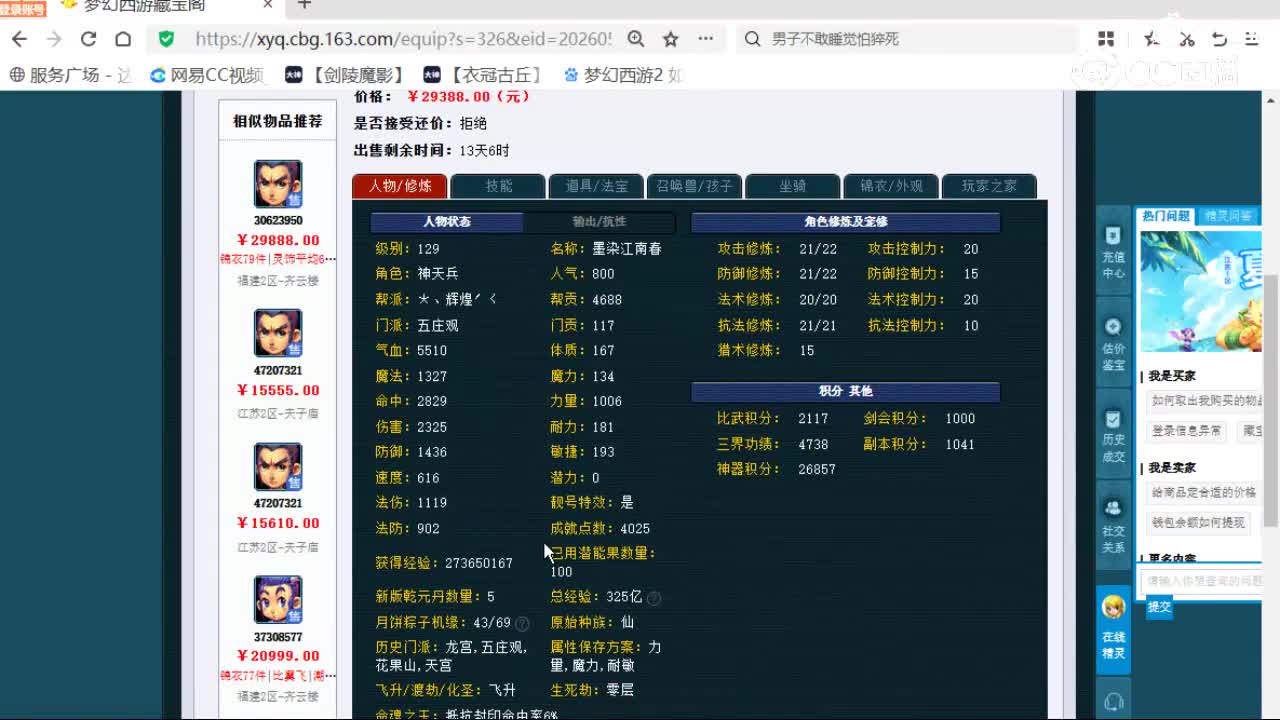Click the ￥29888.00 similar item price
1280x720 pixels.
point(278,240)
